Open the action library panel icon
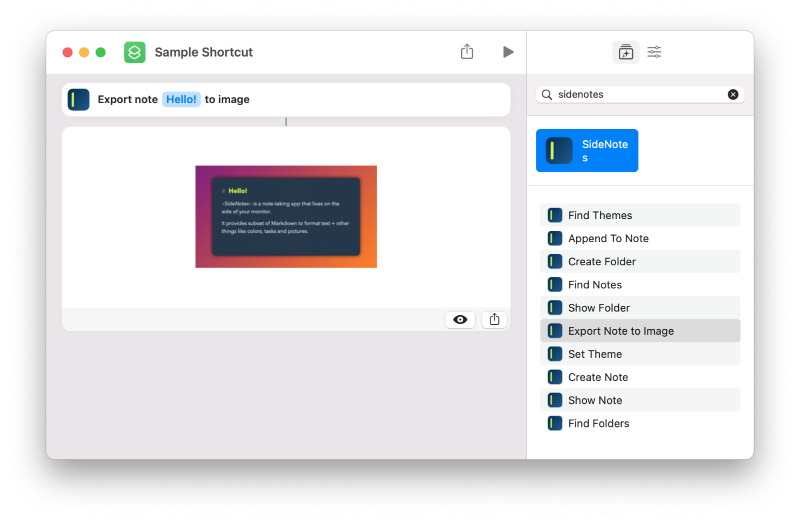This screenshot has width=800, height=520. tap(626, 52)
